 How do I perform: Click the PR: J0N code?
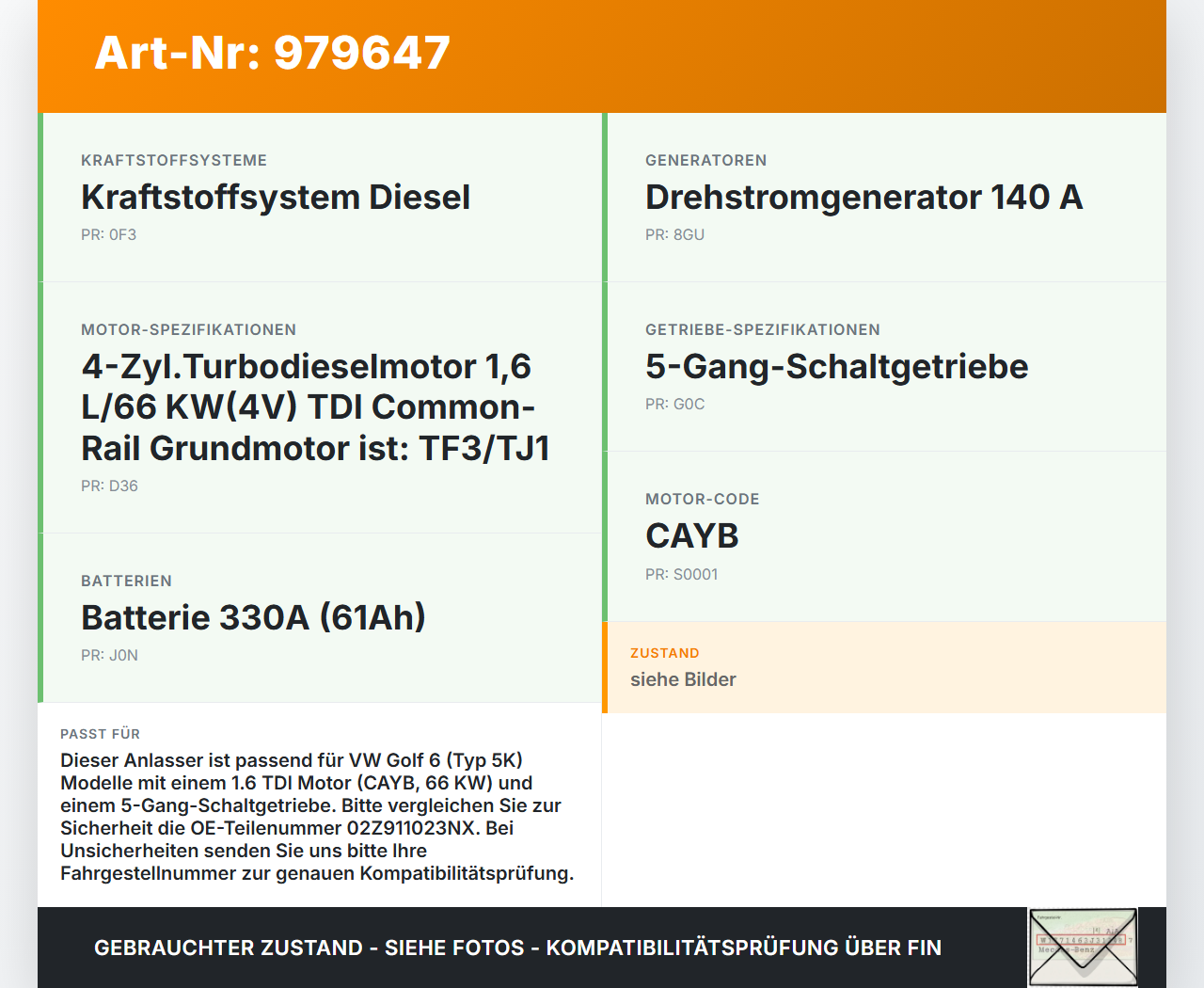[x=109, y=655]
